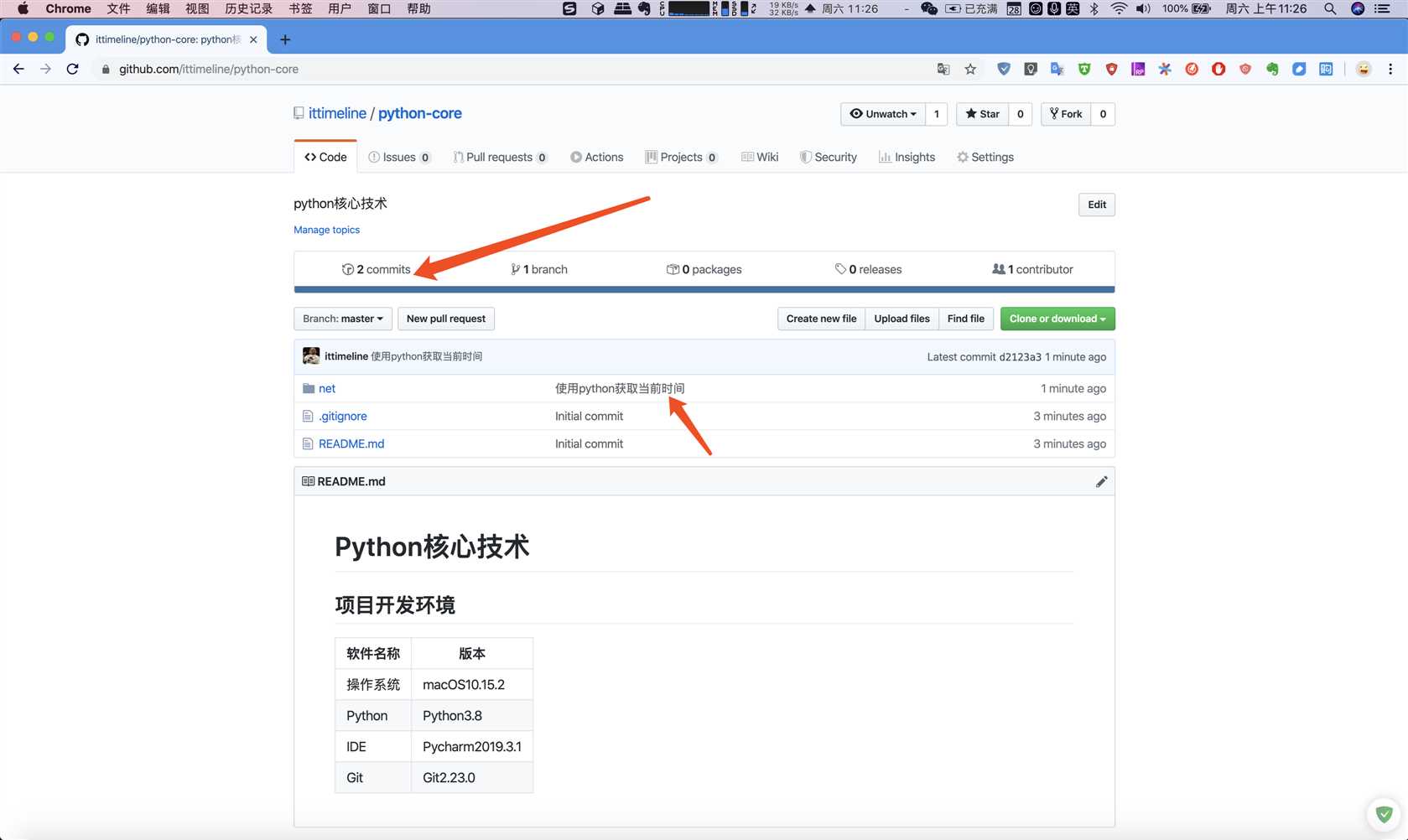View the 2 commits history

click(x=377, y=269)
